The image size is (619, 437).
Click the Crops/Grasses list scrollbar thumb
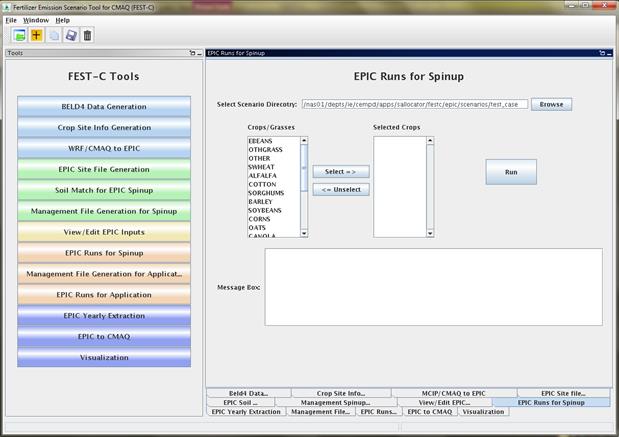click(x=304, y=168)
